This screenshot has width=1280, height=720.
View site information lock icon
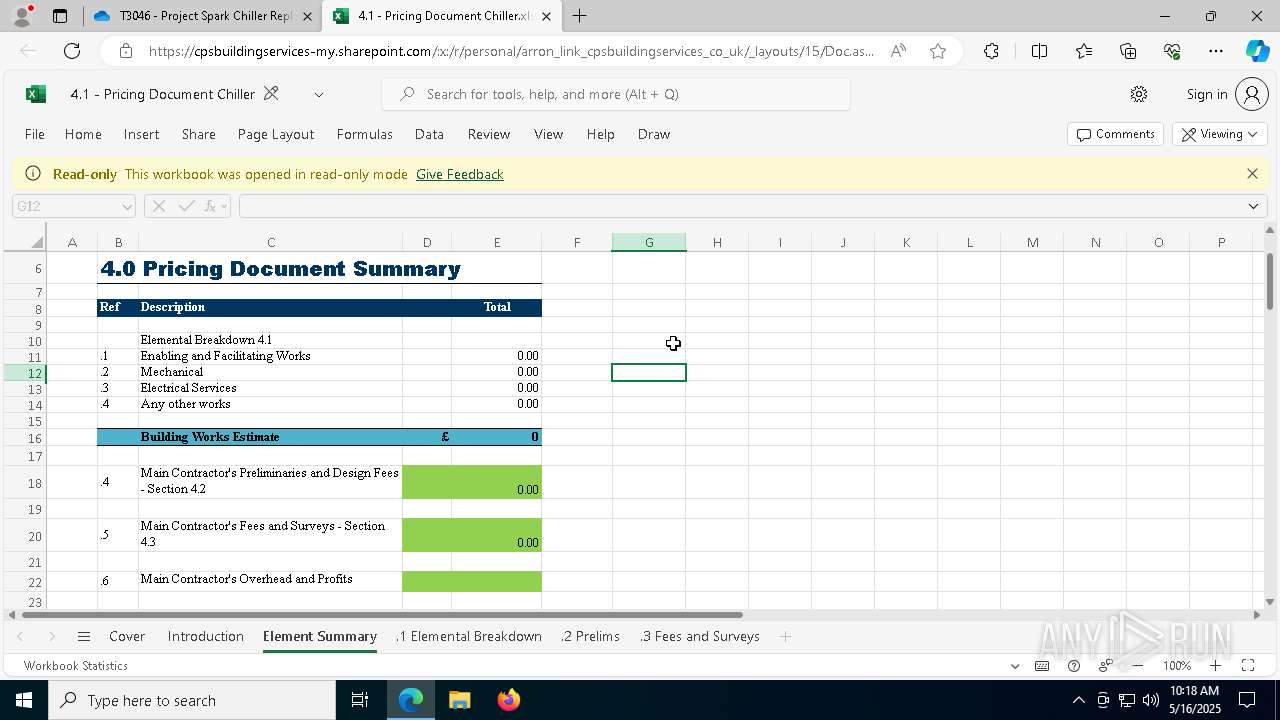tap(125, 51)
